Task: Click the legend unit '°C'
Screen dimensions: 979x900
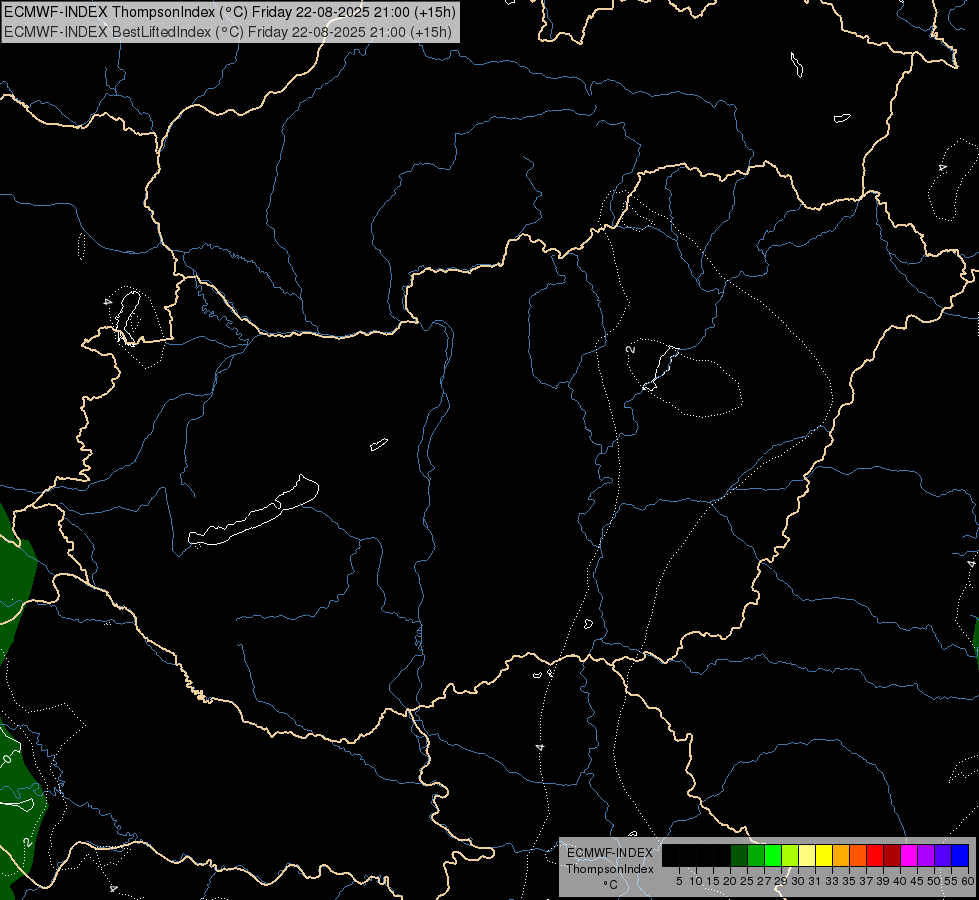Action: pos(610,884)
